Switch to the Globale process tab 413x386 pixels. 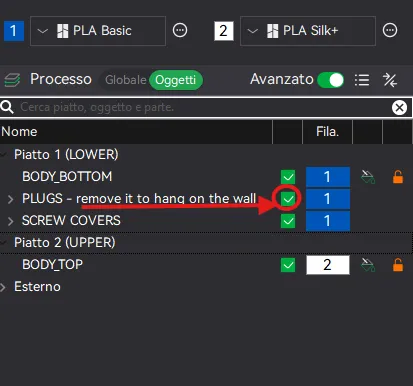click(x=125, y=80)
